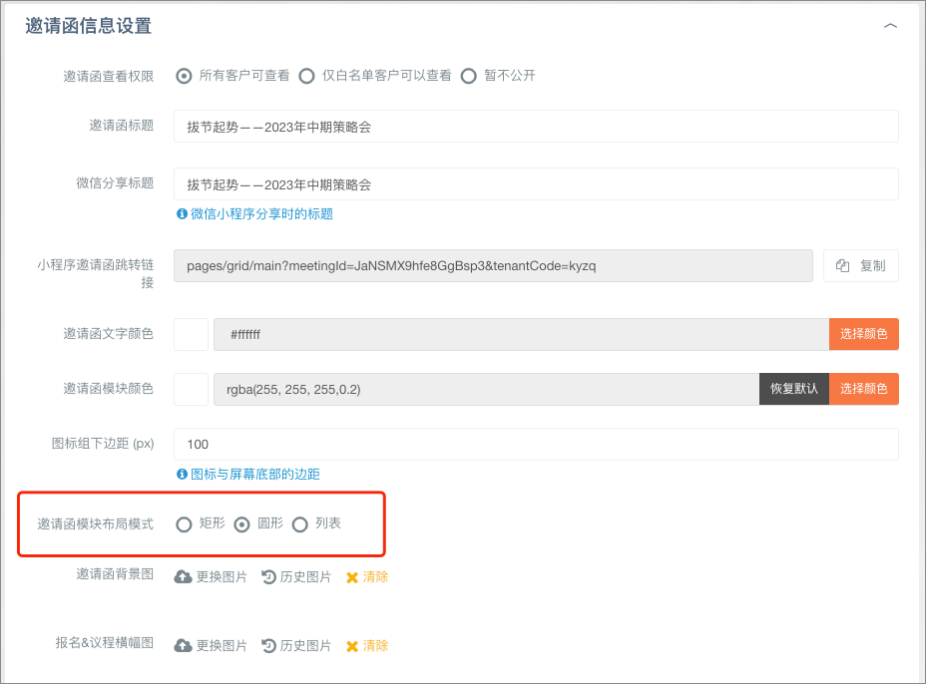Image resolution: width=926 pixels, height=684 pixels.
Task: Click the 小程序邀请函跳转链接 field
Action: tap(492, 266)
